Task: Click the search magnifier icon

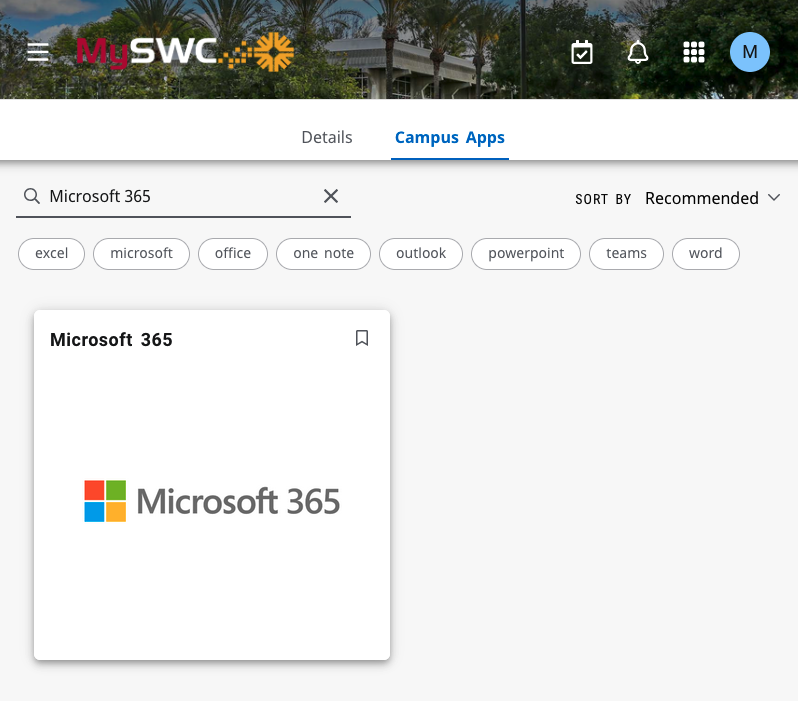Action: click(x=32, y=196)
